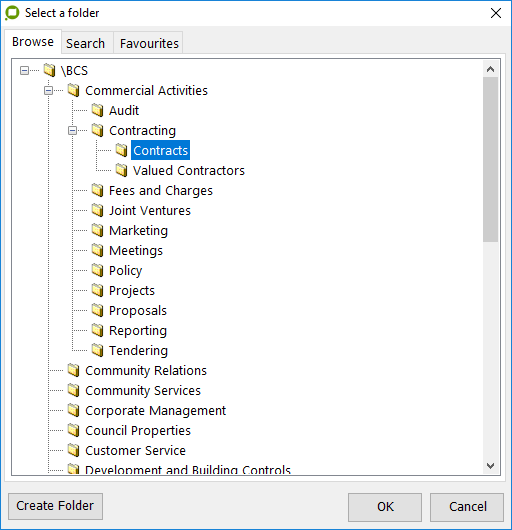Select the Community Relations folder
This screenshot has width=512, height=530.
pos(146,370)
